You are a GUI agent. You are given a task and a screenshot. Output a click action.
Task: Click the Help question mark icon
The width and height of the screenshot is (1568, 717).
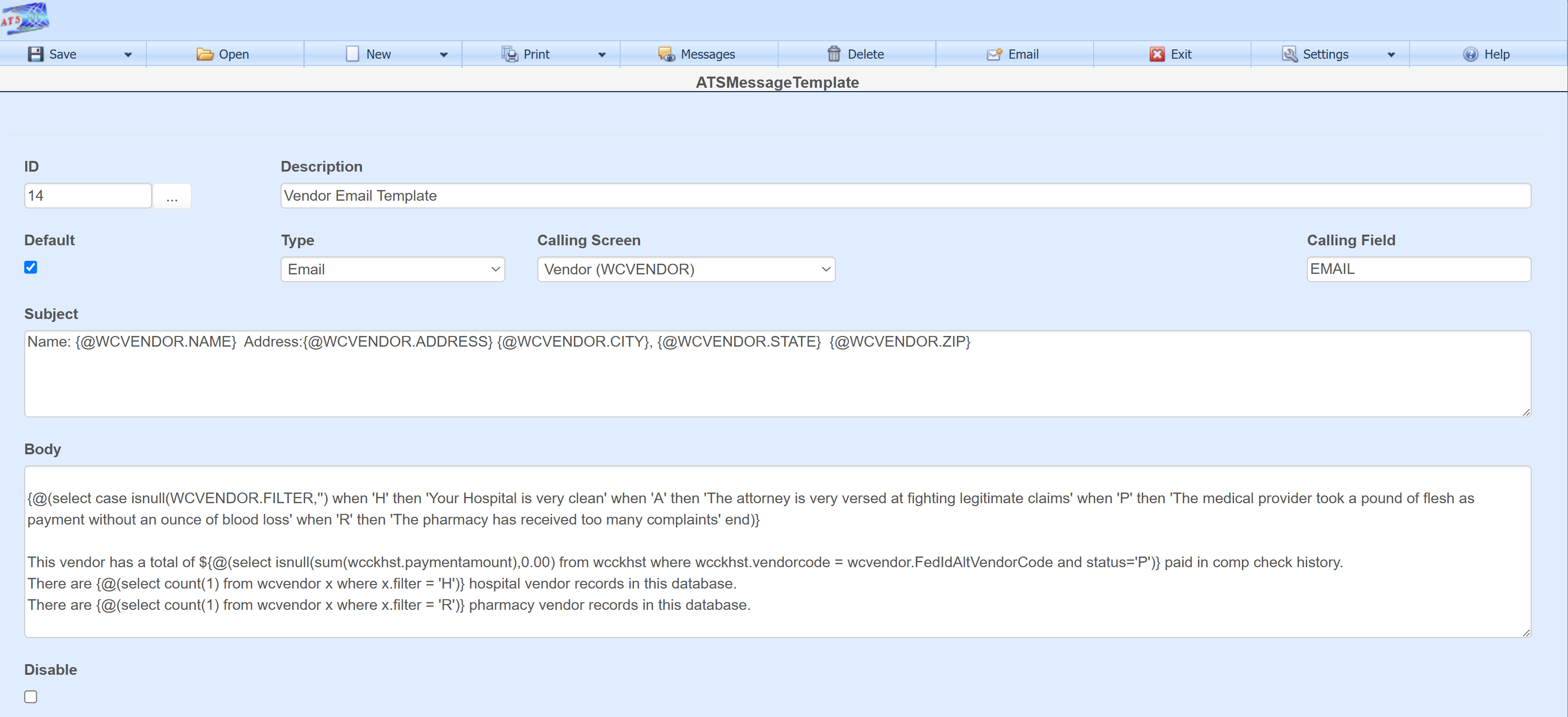1470,54
